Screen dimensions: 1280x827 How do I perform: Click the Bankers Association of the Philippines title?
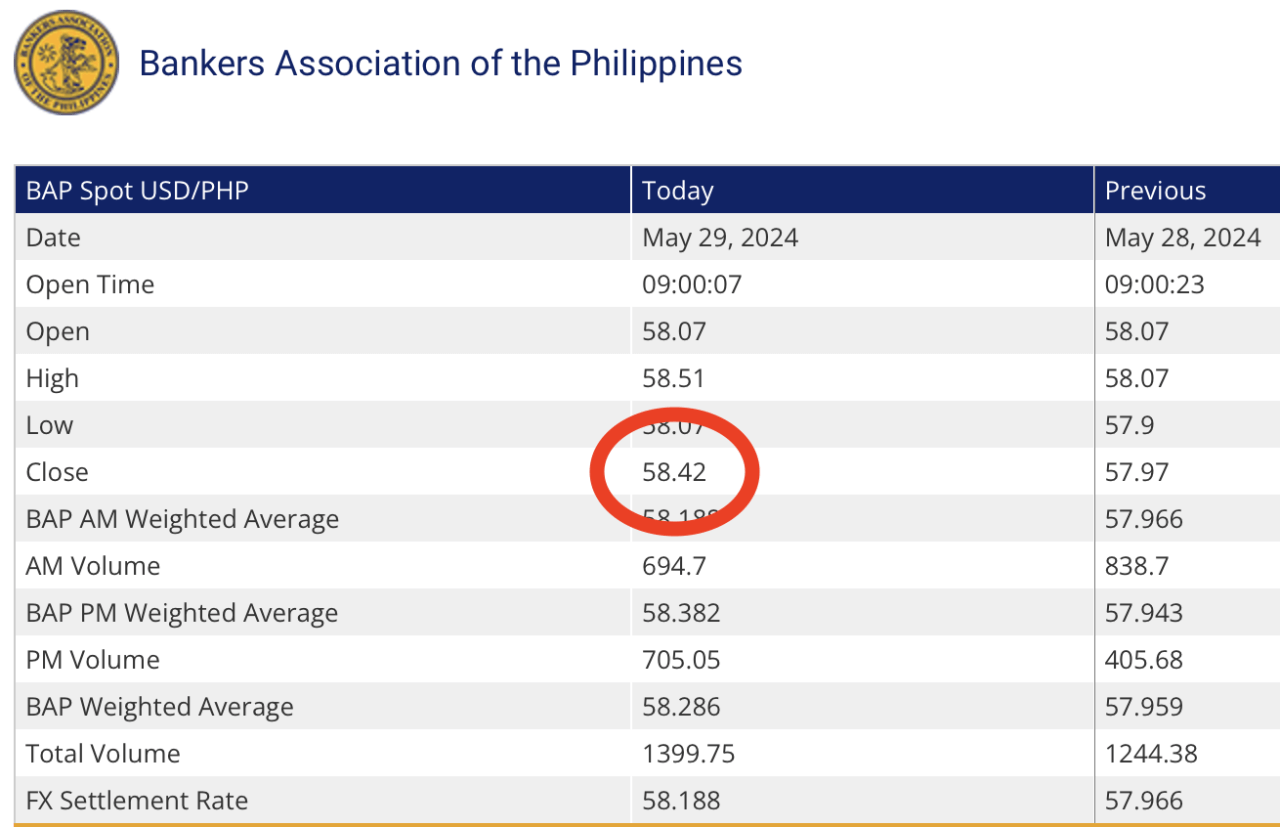point(440,63)
